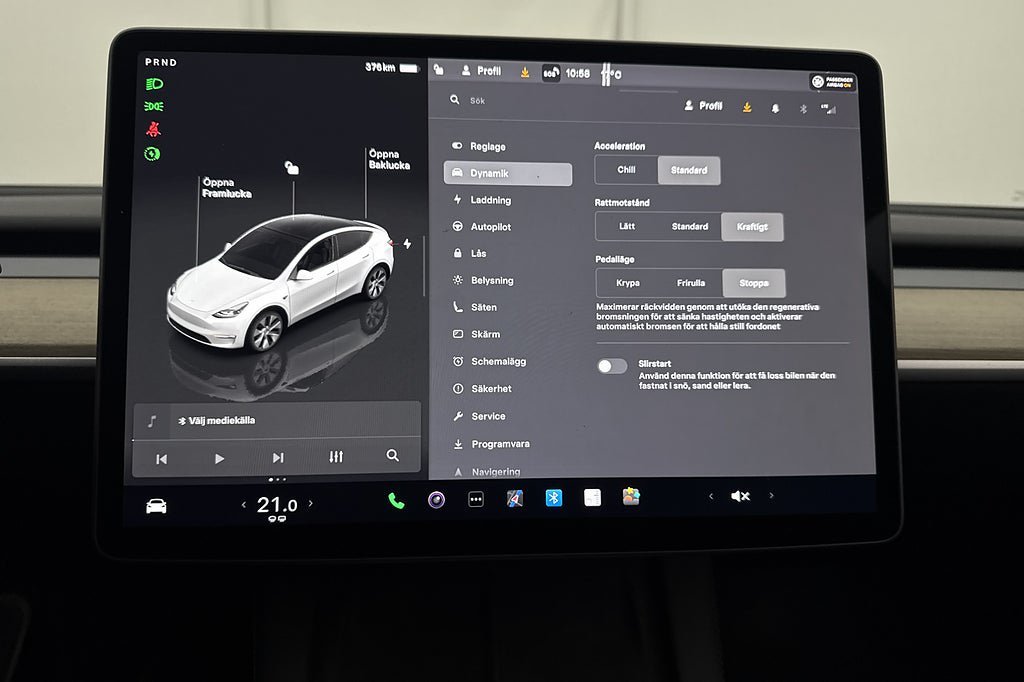The width and height of the screenshot is (1024, 682).
Task: Set acceleration to Chill
Action: tap(626, 170)
